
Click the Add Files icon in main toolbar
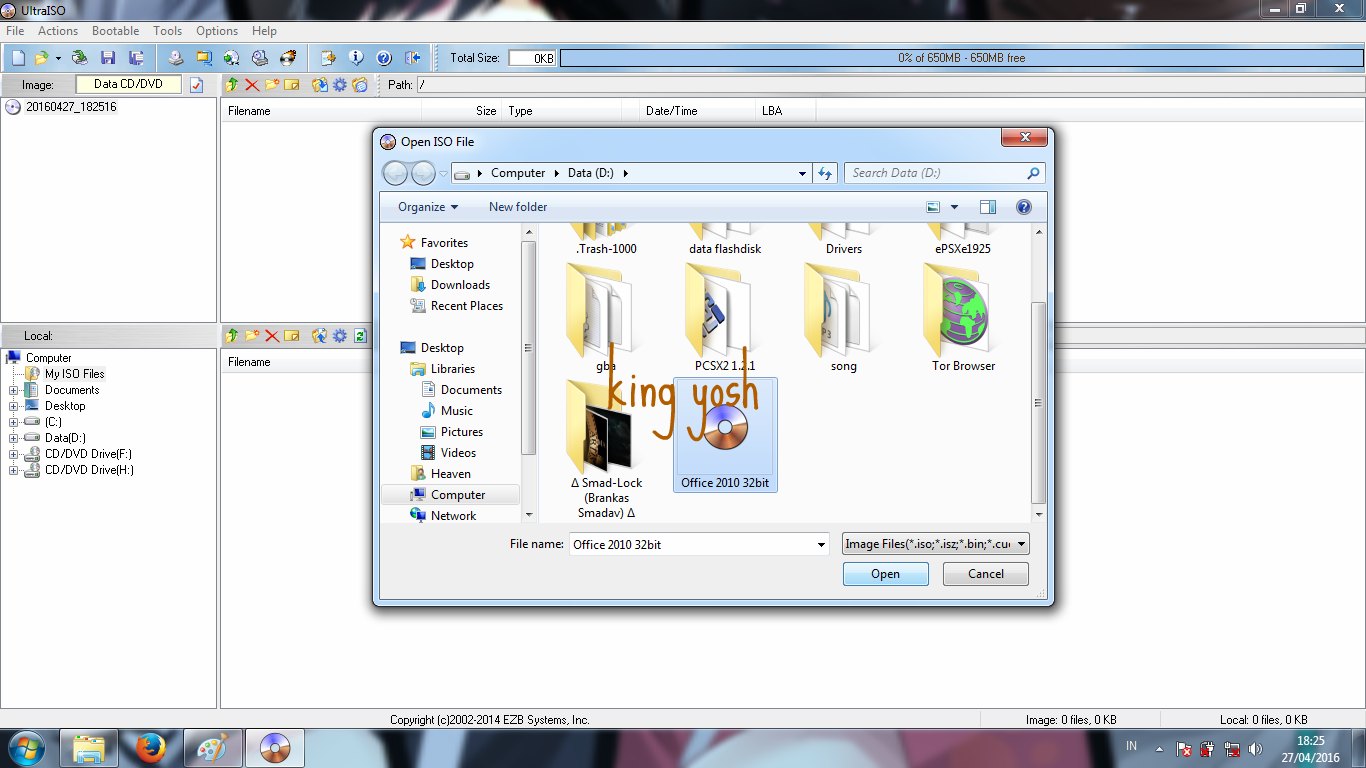coord(327,58)
